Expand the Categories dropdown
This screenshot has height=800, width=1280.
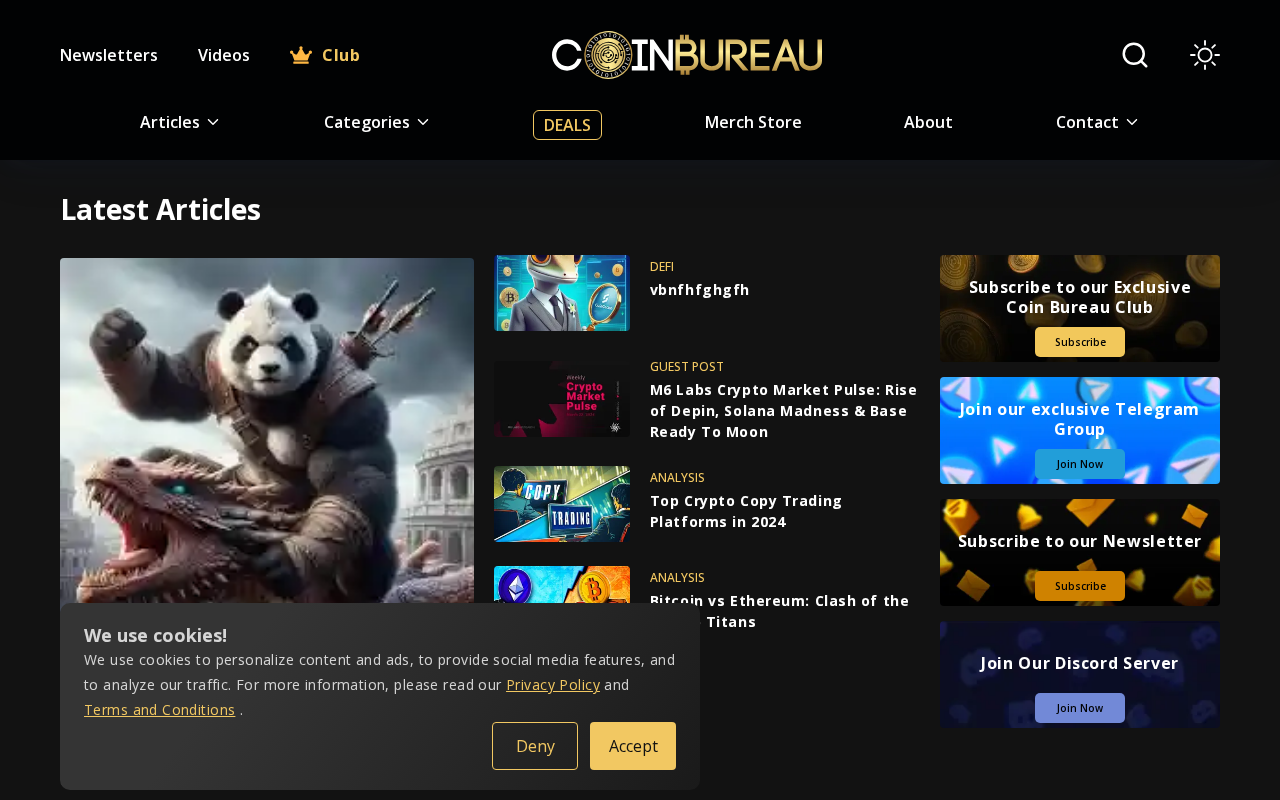[376, 122]
